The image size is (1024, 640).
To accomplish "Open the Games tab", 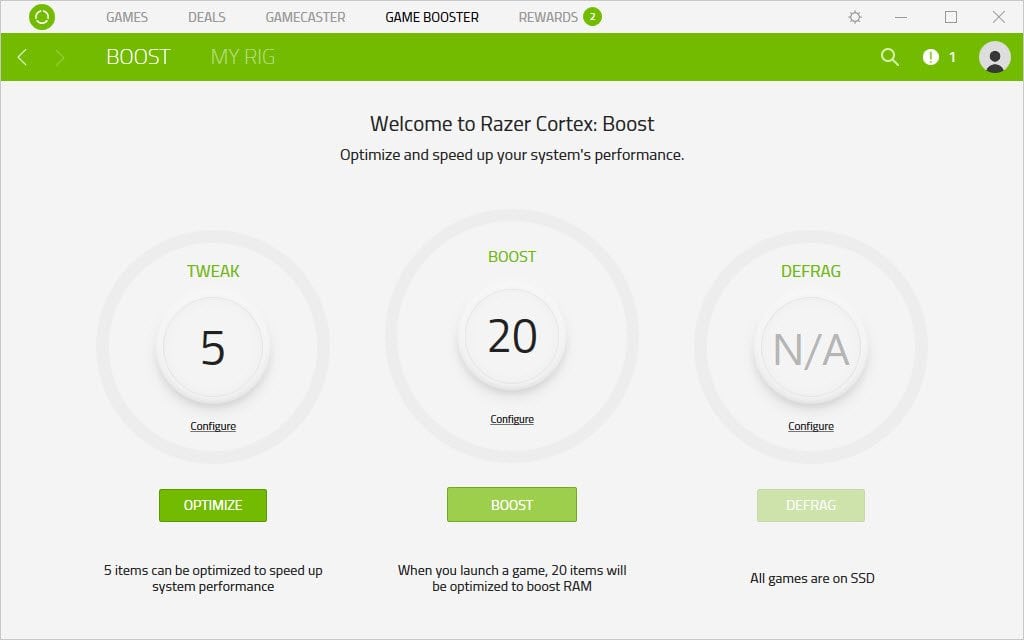I will tap(127, 17).
